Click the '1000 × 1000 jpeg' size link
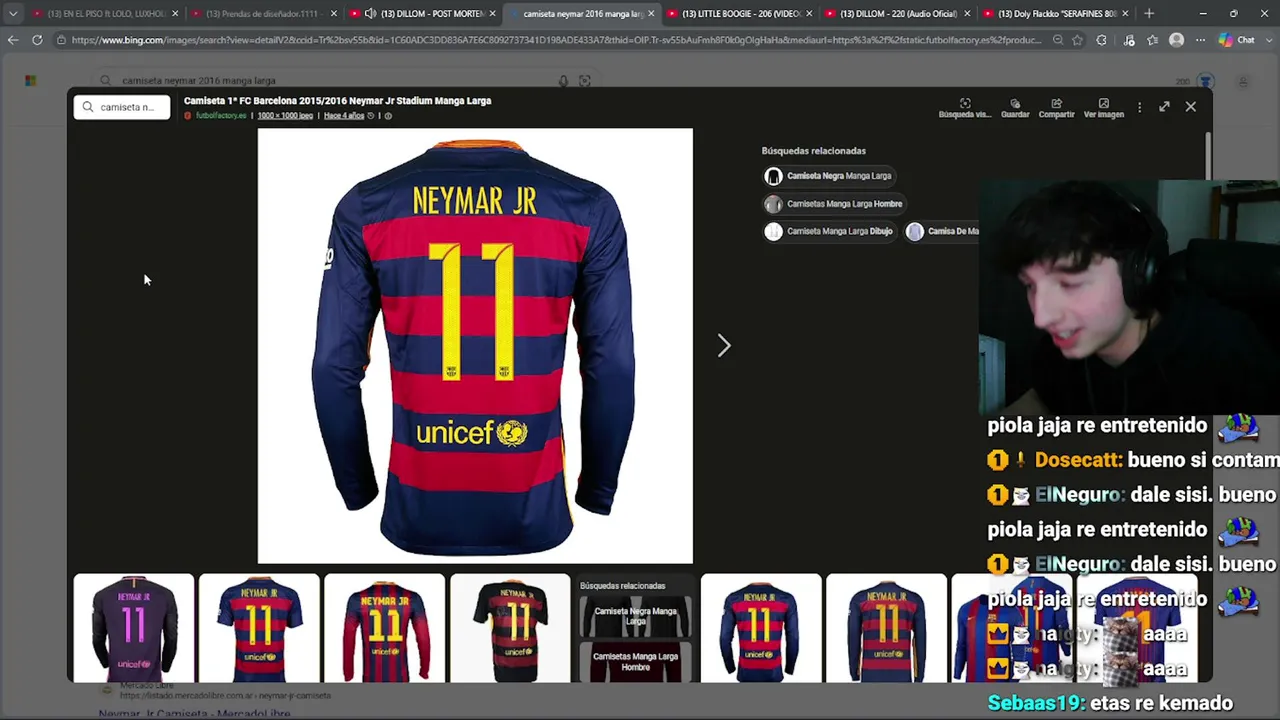 [285, 116]
